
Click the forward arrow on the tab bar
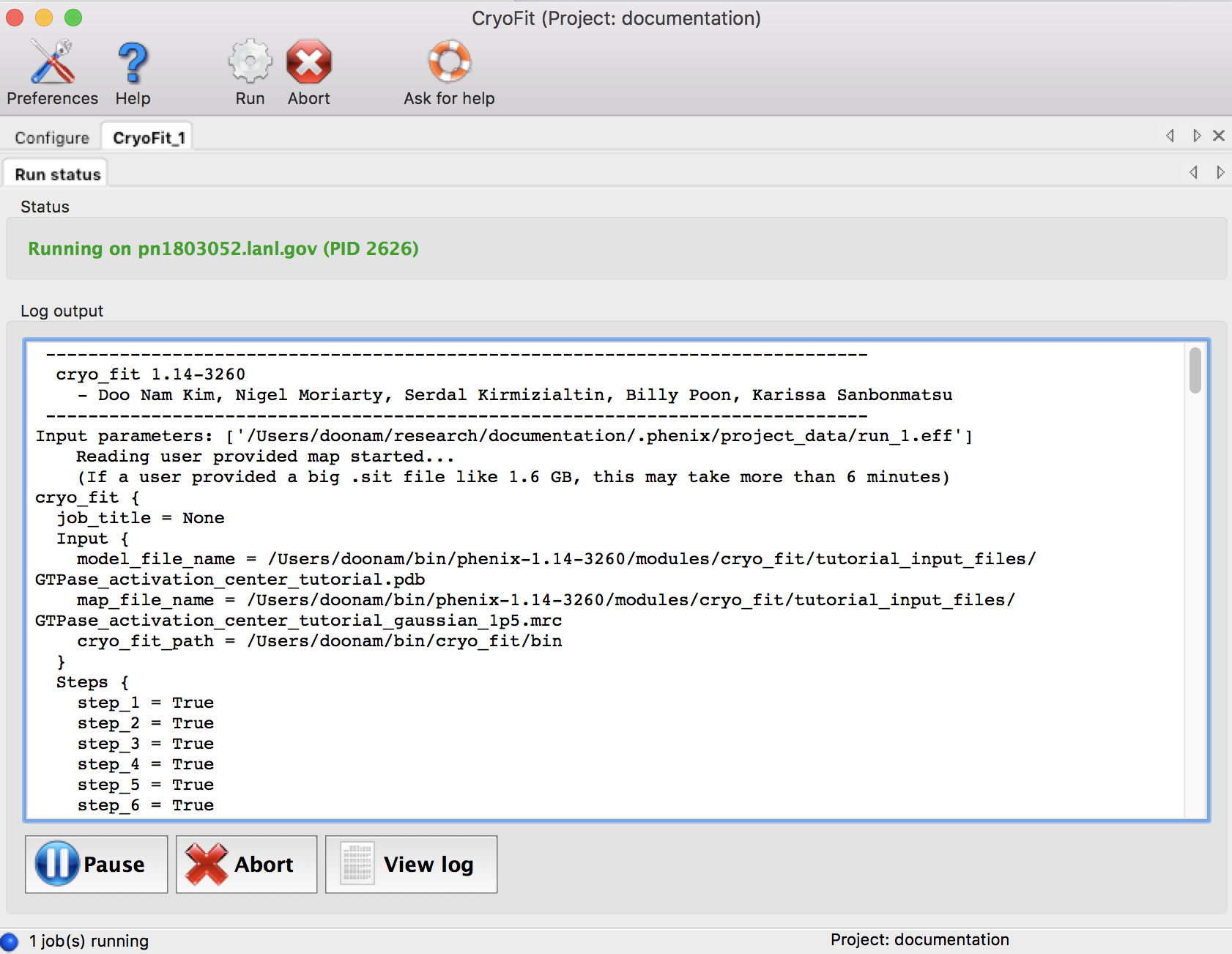point(1197,136)
